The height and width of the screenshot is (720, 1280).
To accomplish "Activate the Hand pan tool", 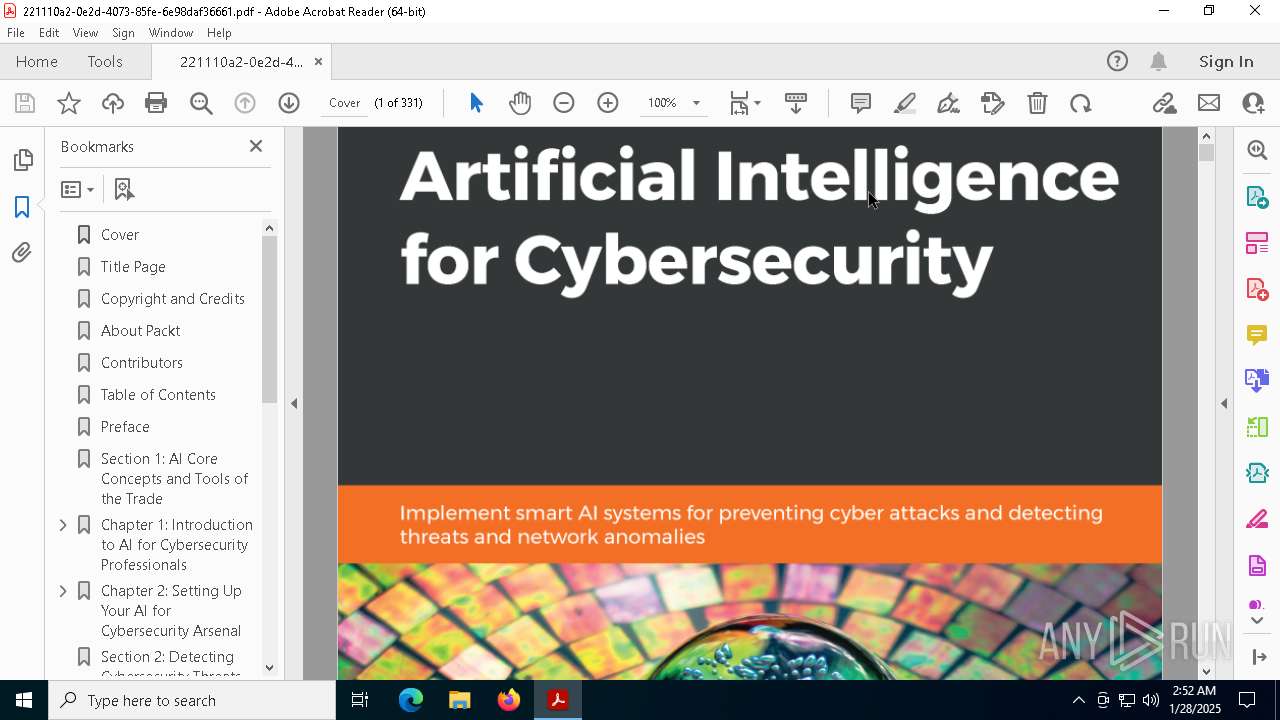I will (x=520, y=103).
